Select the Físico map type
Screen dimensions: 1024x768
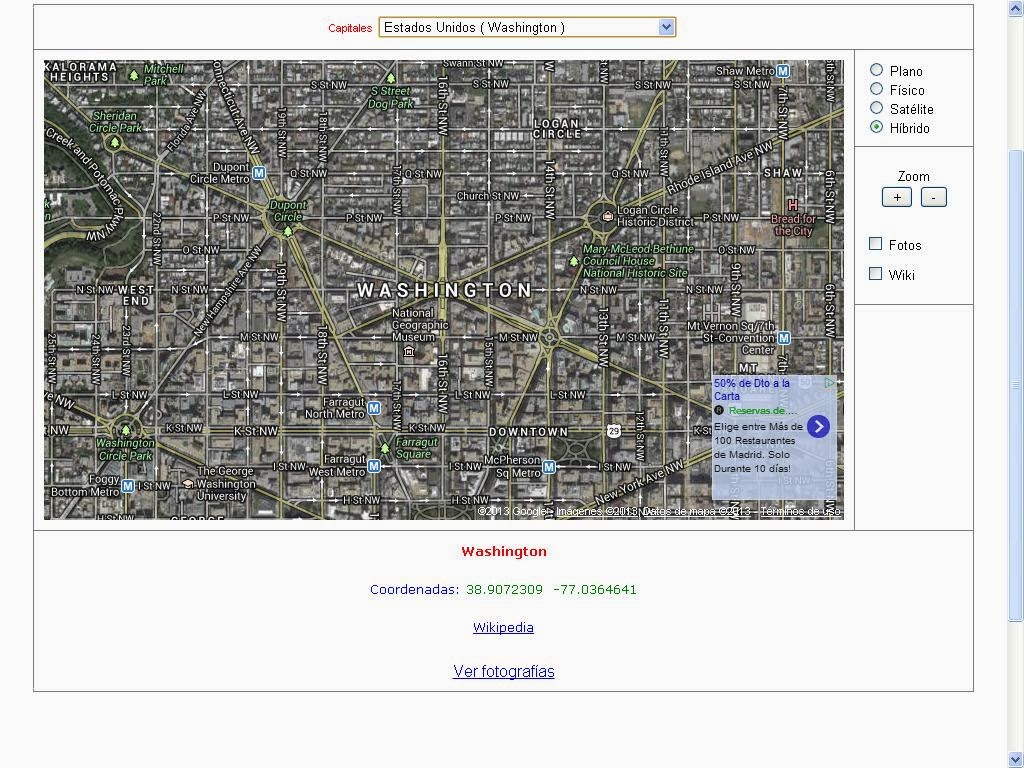click(x=876, y=88)
